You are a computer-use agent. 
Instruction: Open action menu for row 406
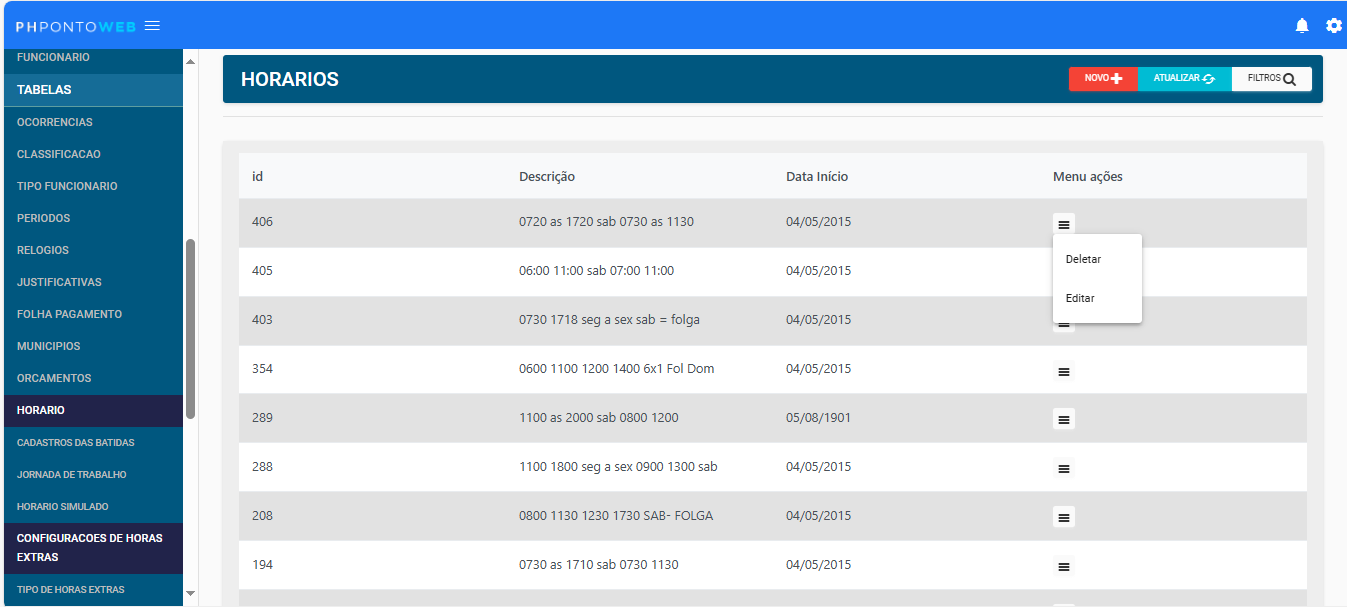[x=1064, y=225]
